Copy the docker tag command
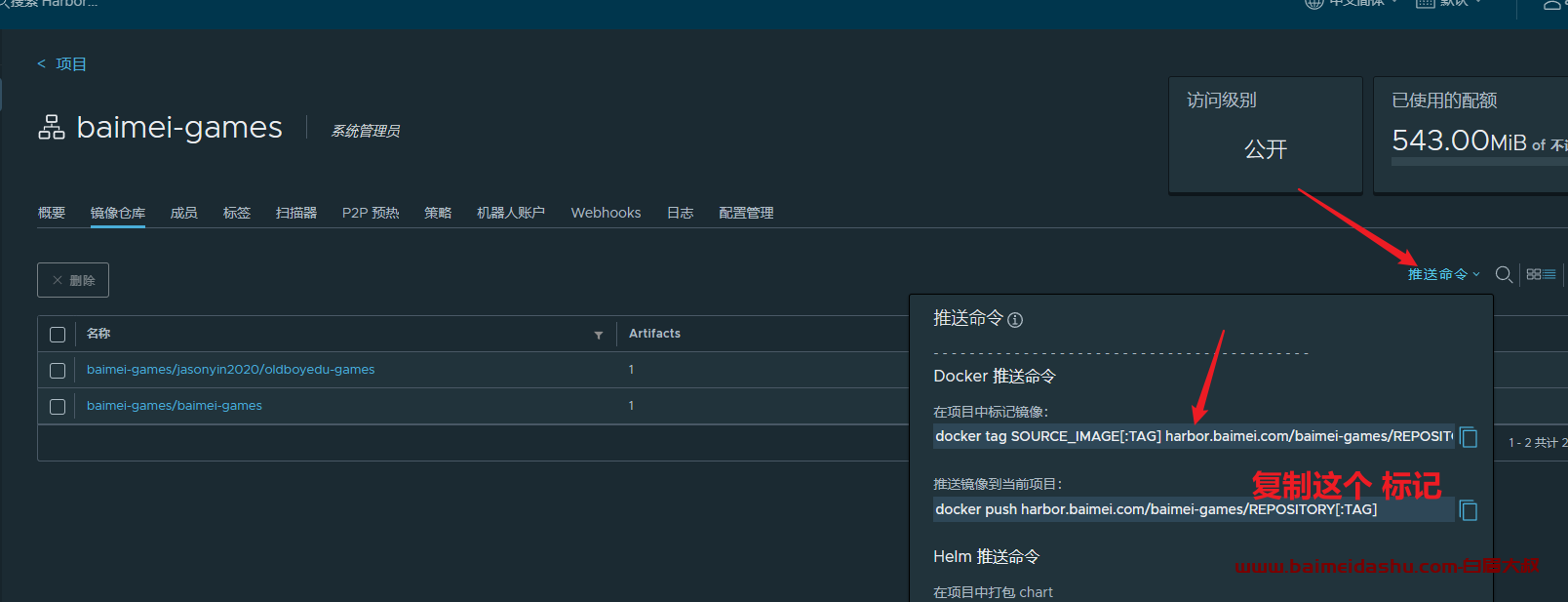Viewport: 1568px width, 602px height. (x=1470, y=437)
